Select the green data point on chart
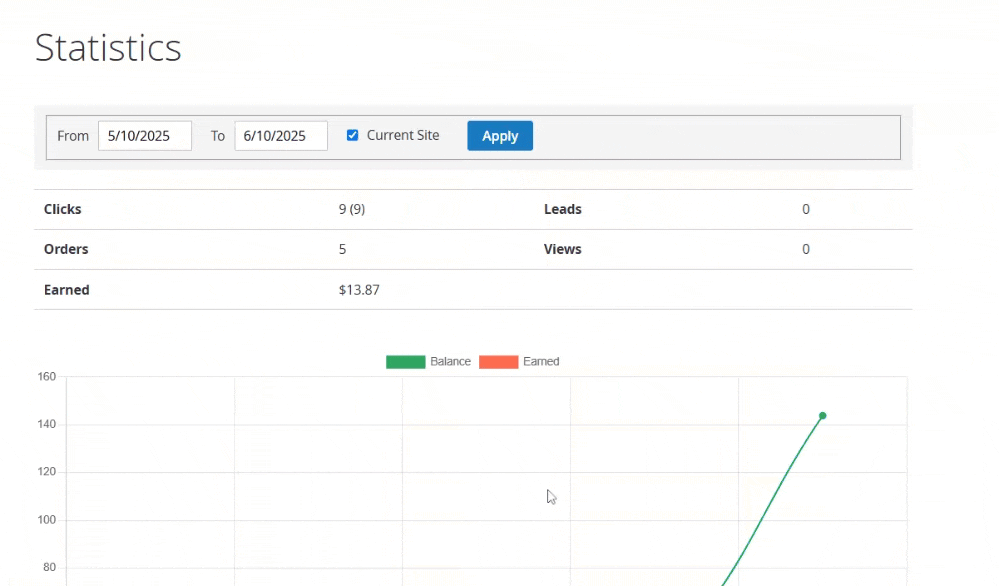 point(823,416)
